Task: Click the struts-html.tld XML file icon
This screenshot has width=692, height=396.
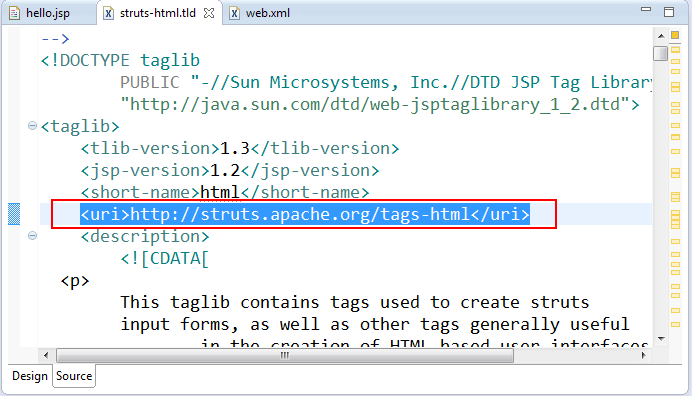Action: (108, 13)
